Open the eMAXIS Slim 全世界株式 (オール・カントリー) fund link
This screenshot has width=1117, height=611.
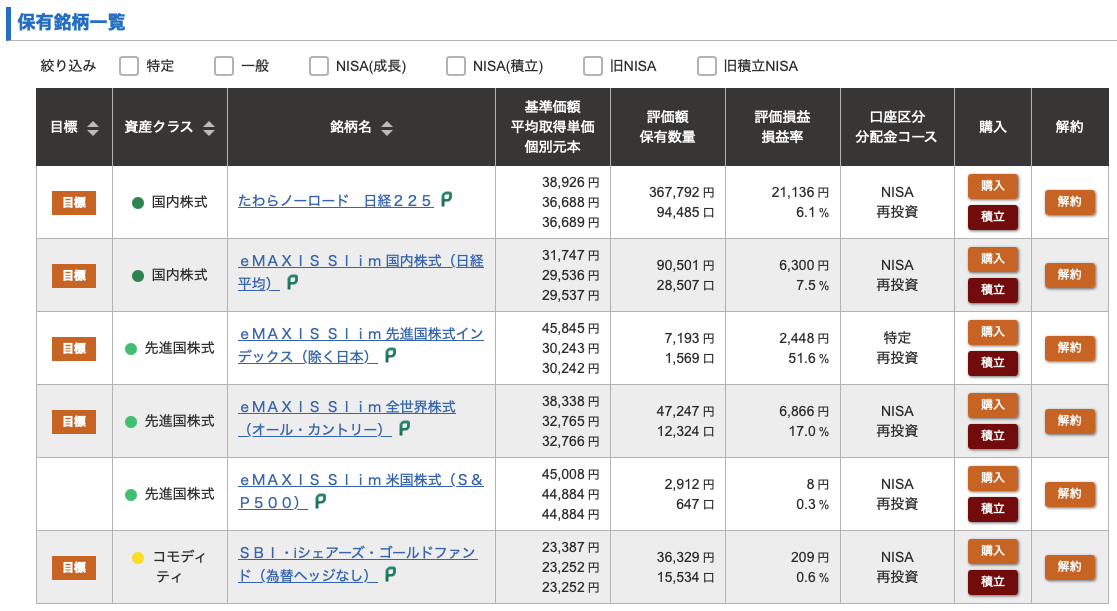pos(347,418)
